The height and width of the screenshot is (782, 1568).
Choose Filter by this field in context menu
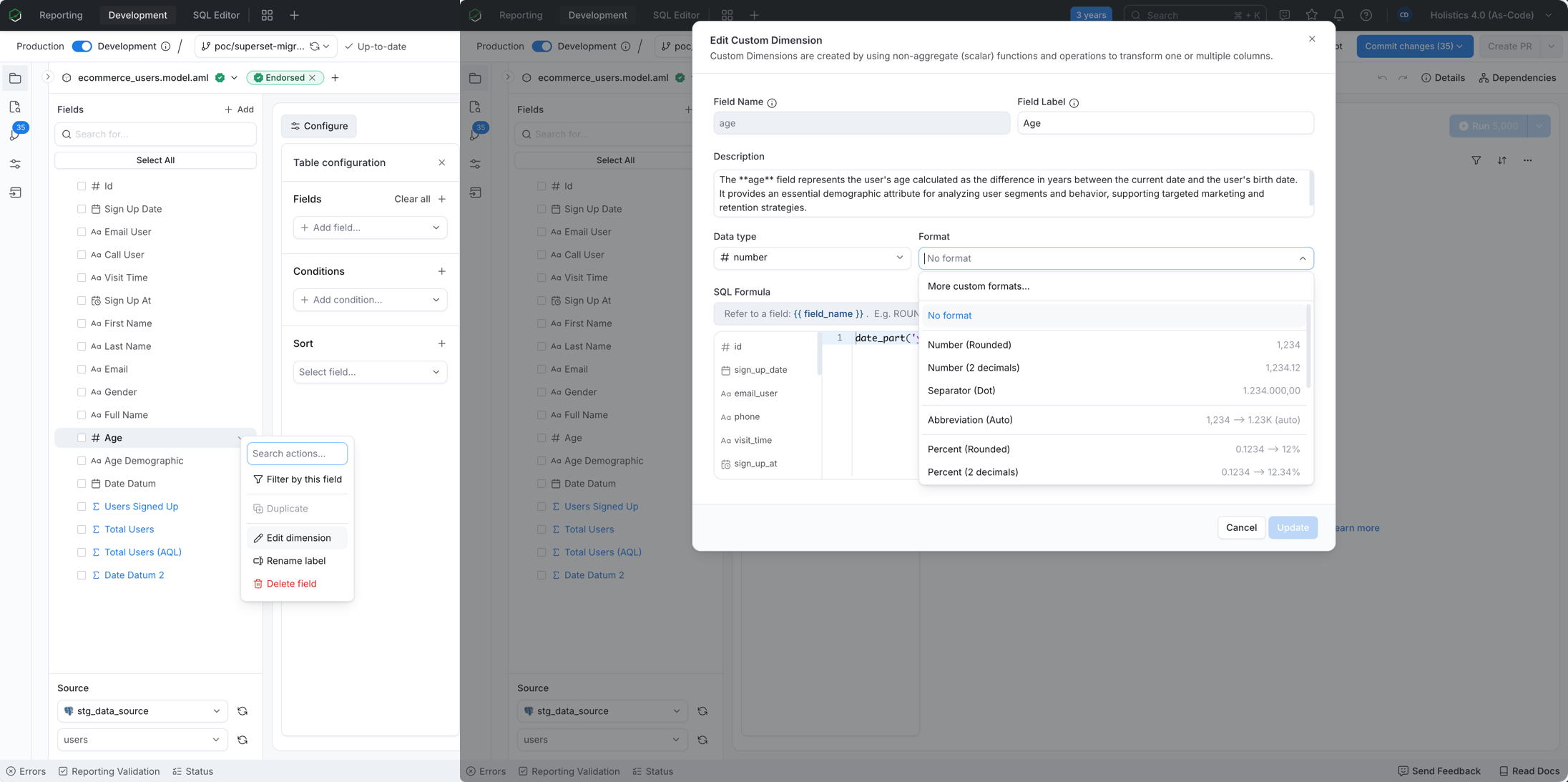coord(297,479)
